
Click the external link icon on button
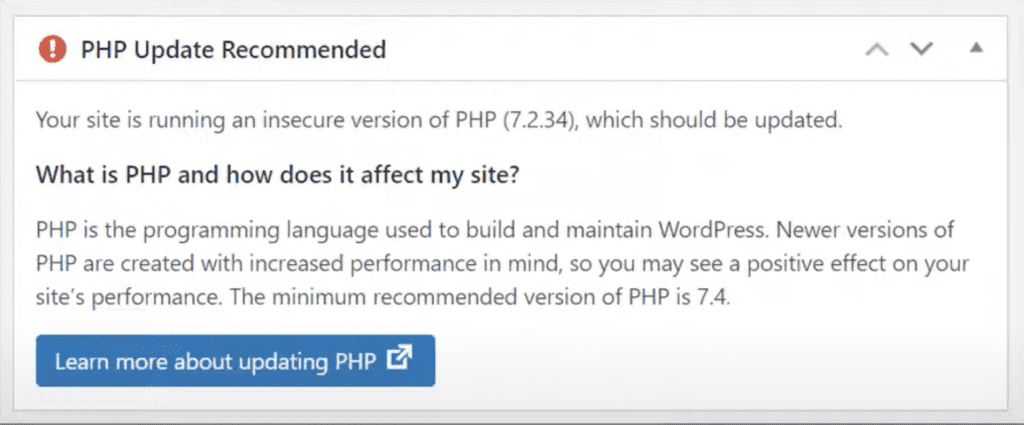[x=399, y=360]
